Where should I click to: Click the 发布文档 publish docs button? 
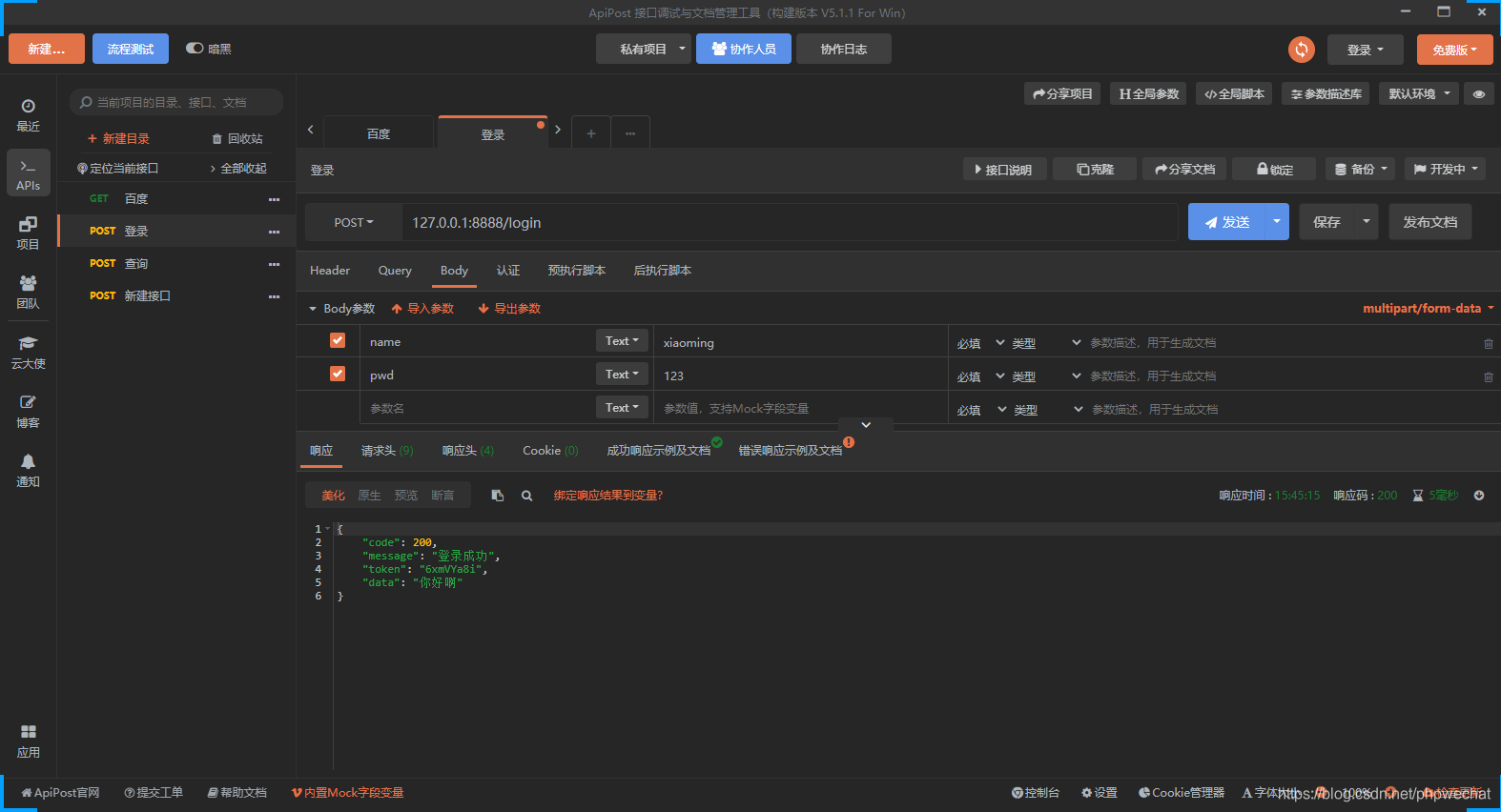coord(1430,221)
